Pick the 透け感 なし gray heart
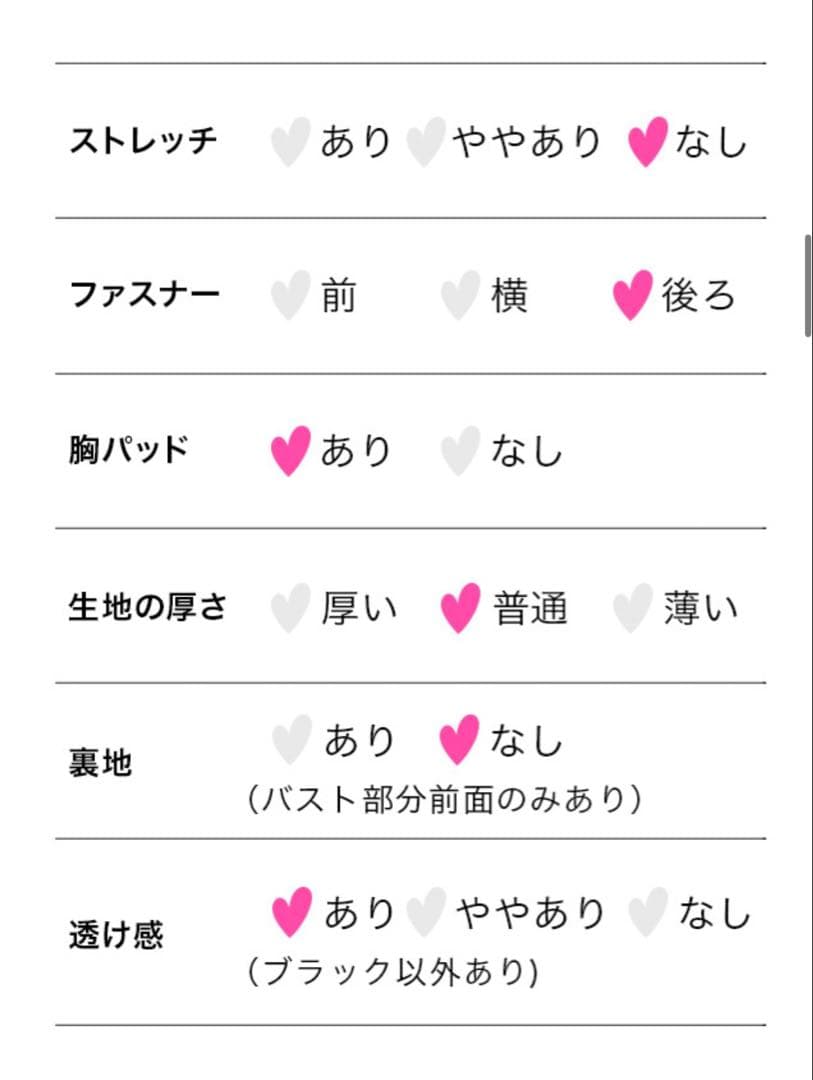The image size is (813, 1080). click(648, 913)
